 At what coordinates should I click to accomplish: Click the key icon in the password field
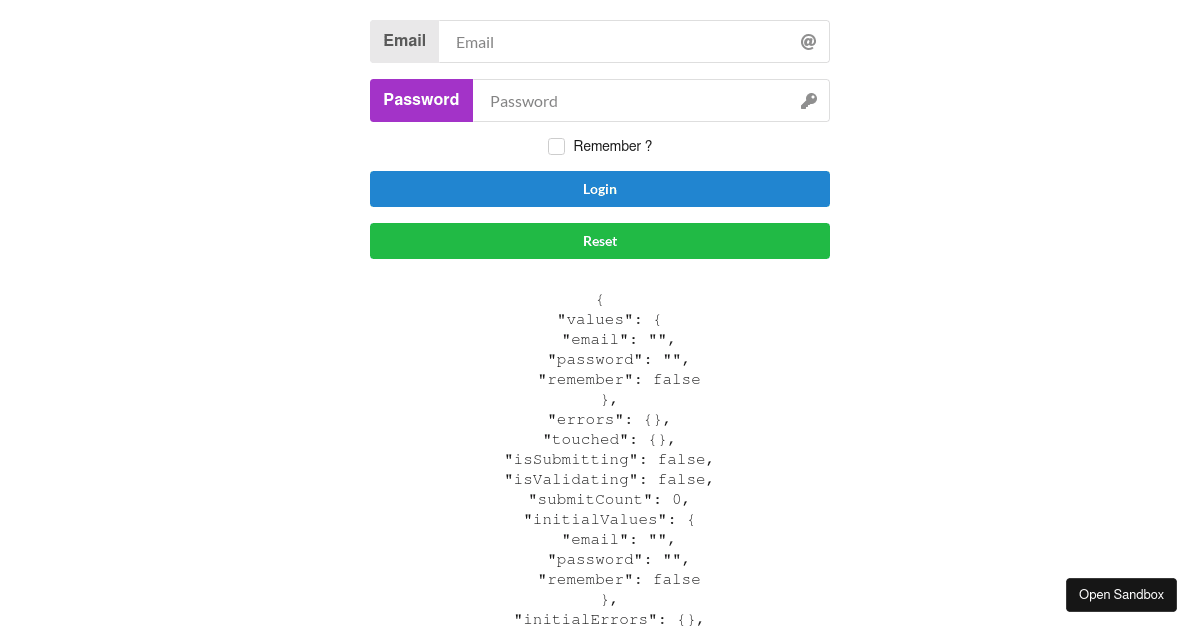point(808,100)
